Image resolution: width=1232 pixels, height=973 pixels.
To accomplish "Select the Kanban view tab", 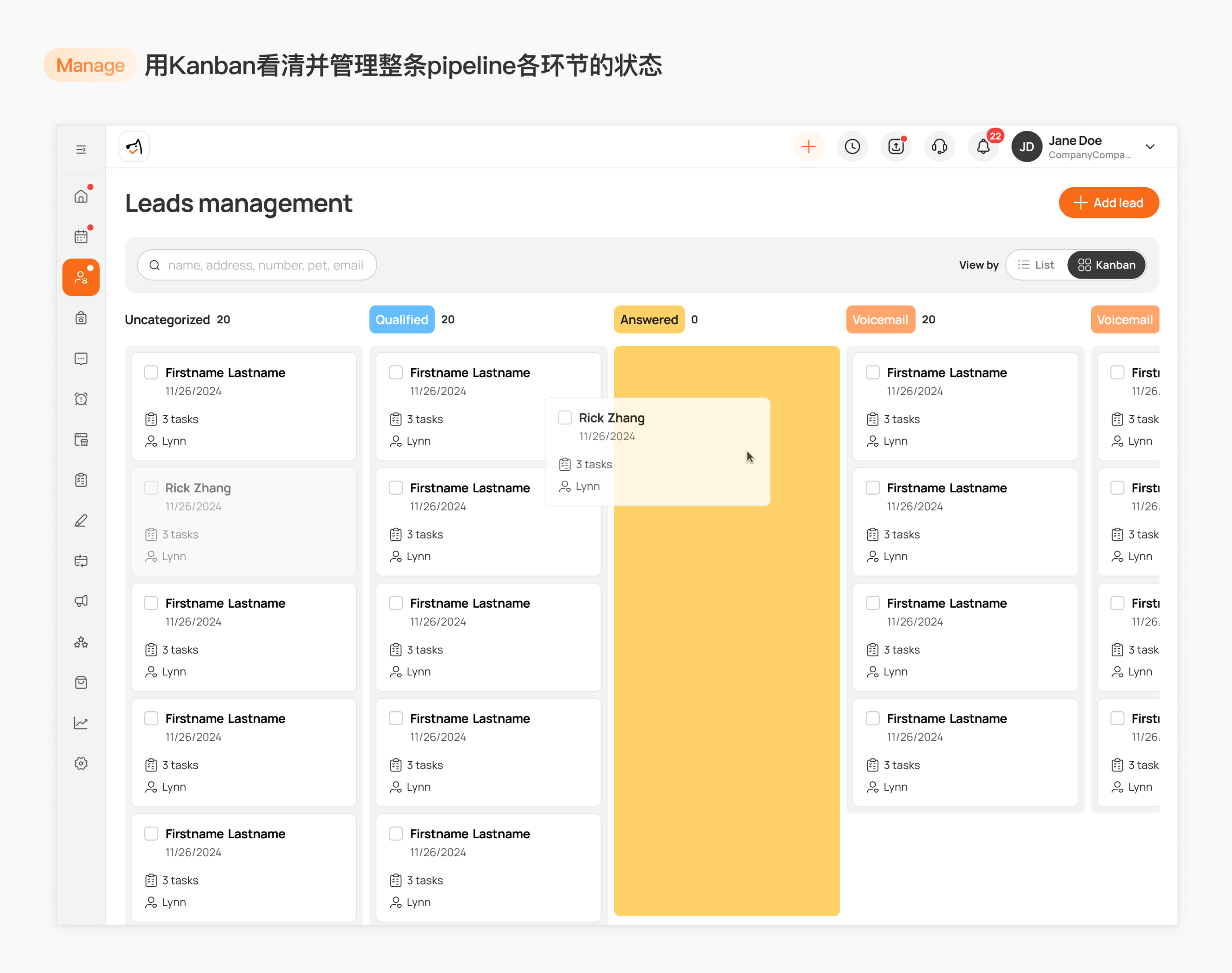I will [x=1106, y=265].
